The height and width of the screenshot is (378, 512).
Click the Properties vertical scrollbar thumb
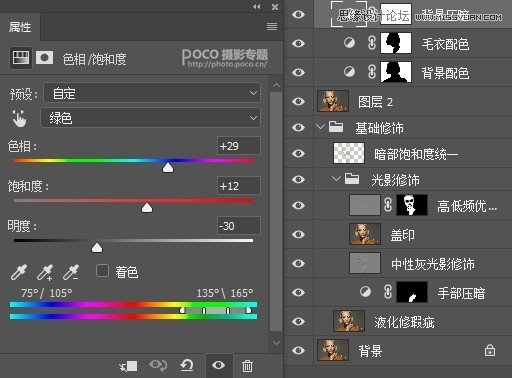click(276, 211)
